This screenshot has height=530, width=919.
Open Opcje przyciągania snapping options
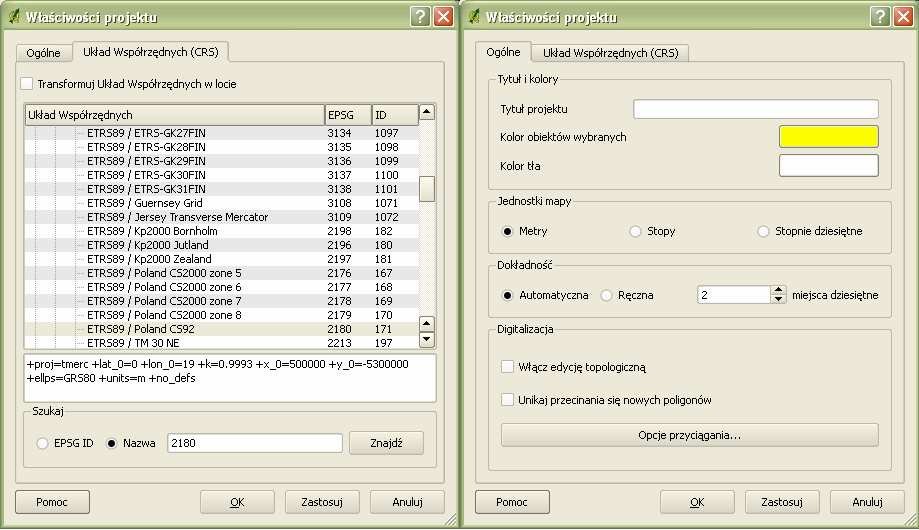[690, 435]
